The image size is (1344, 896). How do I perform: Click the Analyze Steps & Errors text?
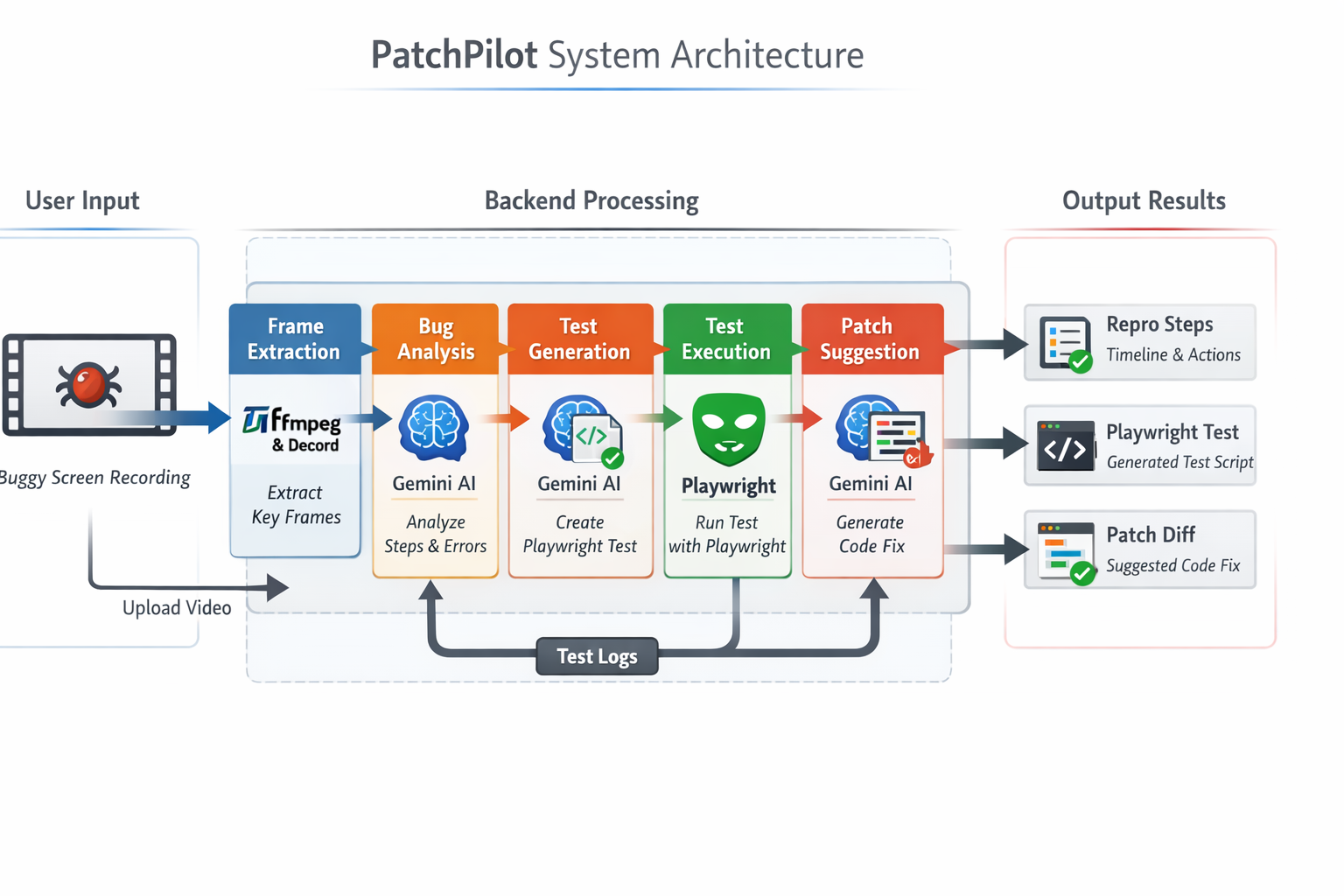point(435,534)
